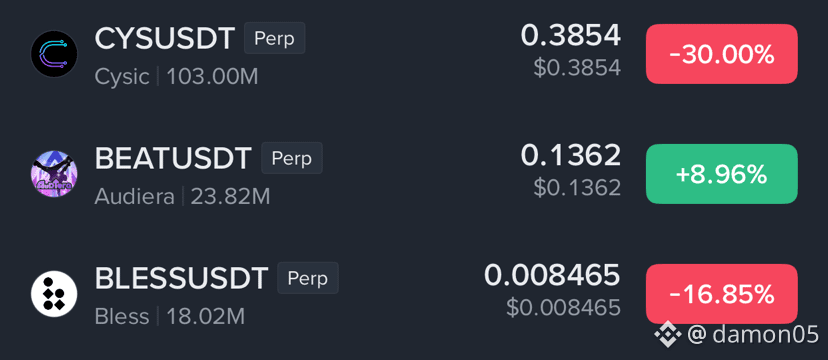Open the @damon05 profile watermark

click(x=753, y=334)
